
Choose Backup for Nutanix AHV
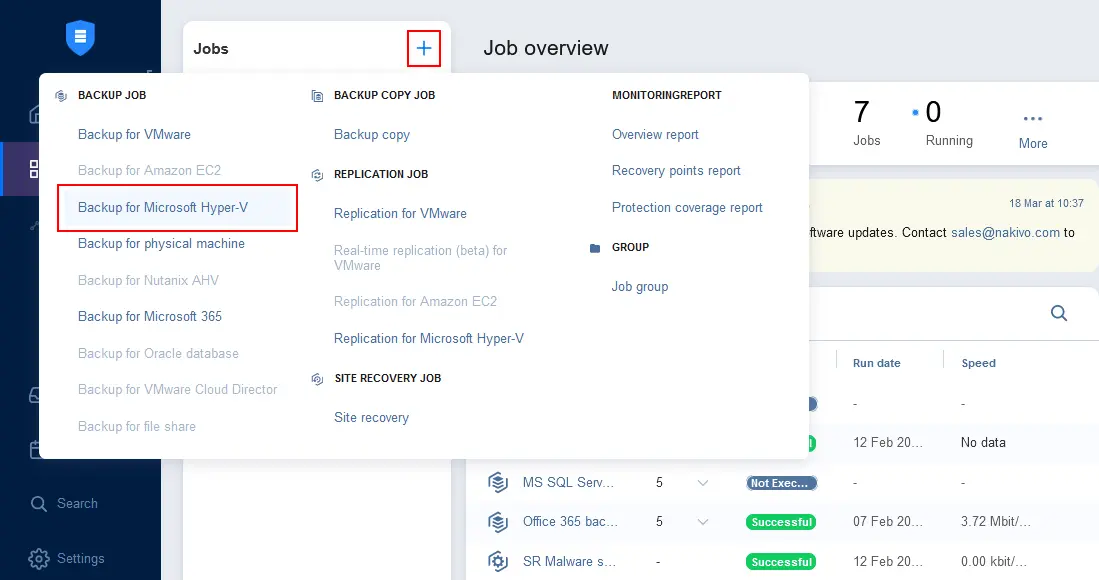click(x=148, y=280)
